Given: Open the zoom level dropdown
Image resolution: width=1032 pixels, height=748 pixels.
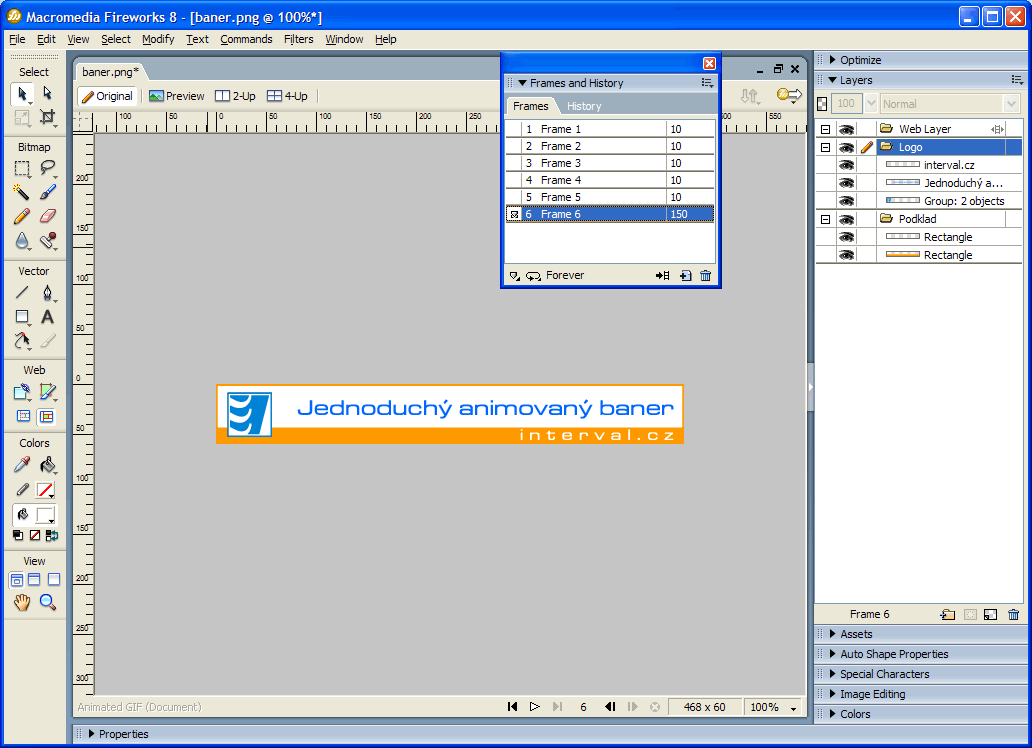Looking at the screenshot, I should 794,708.
